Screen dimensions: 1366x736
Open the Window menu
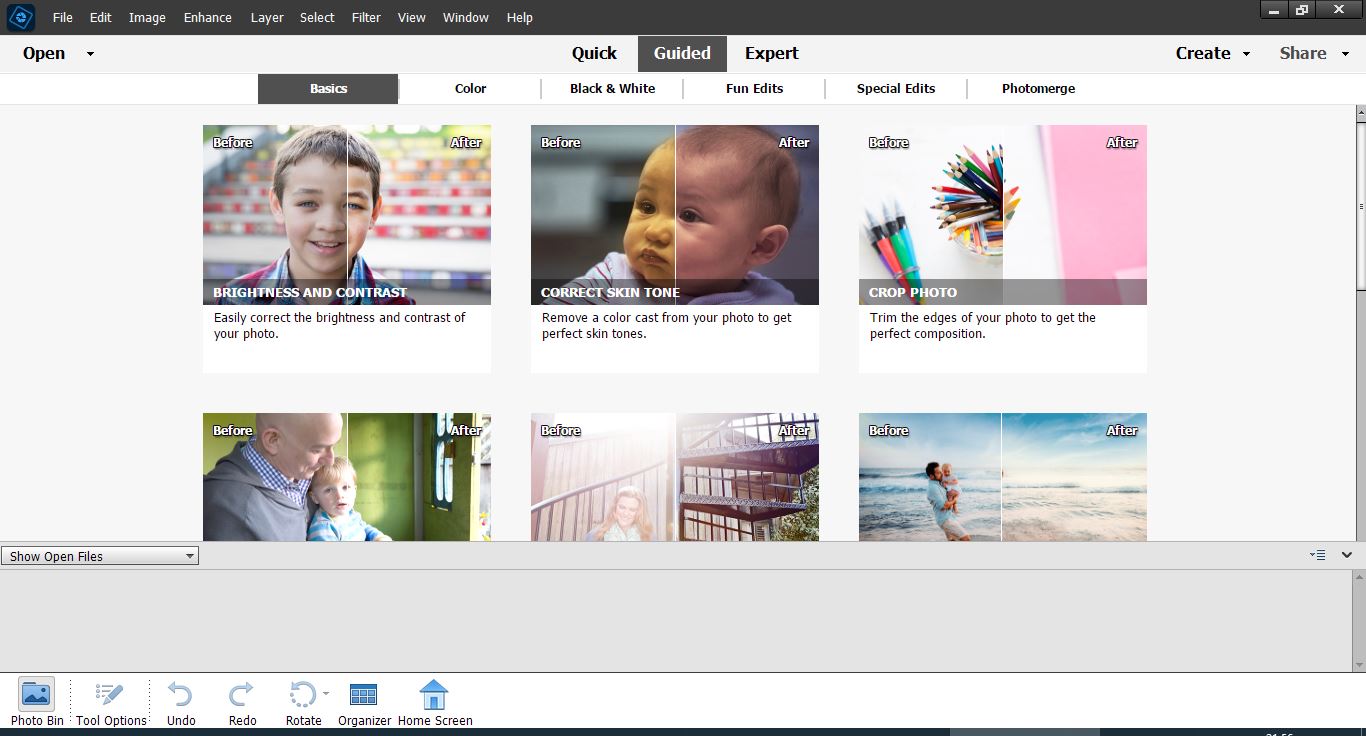466,17
